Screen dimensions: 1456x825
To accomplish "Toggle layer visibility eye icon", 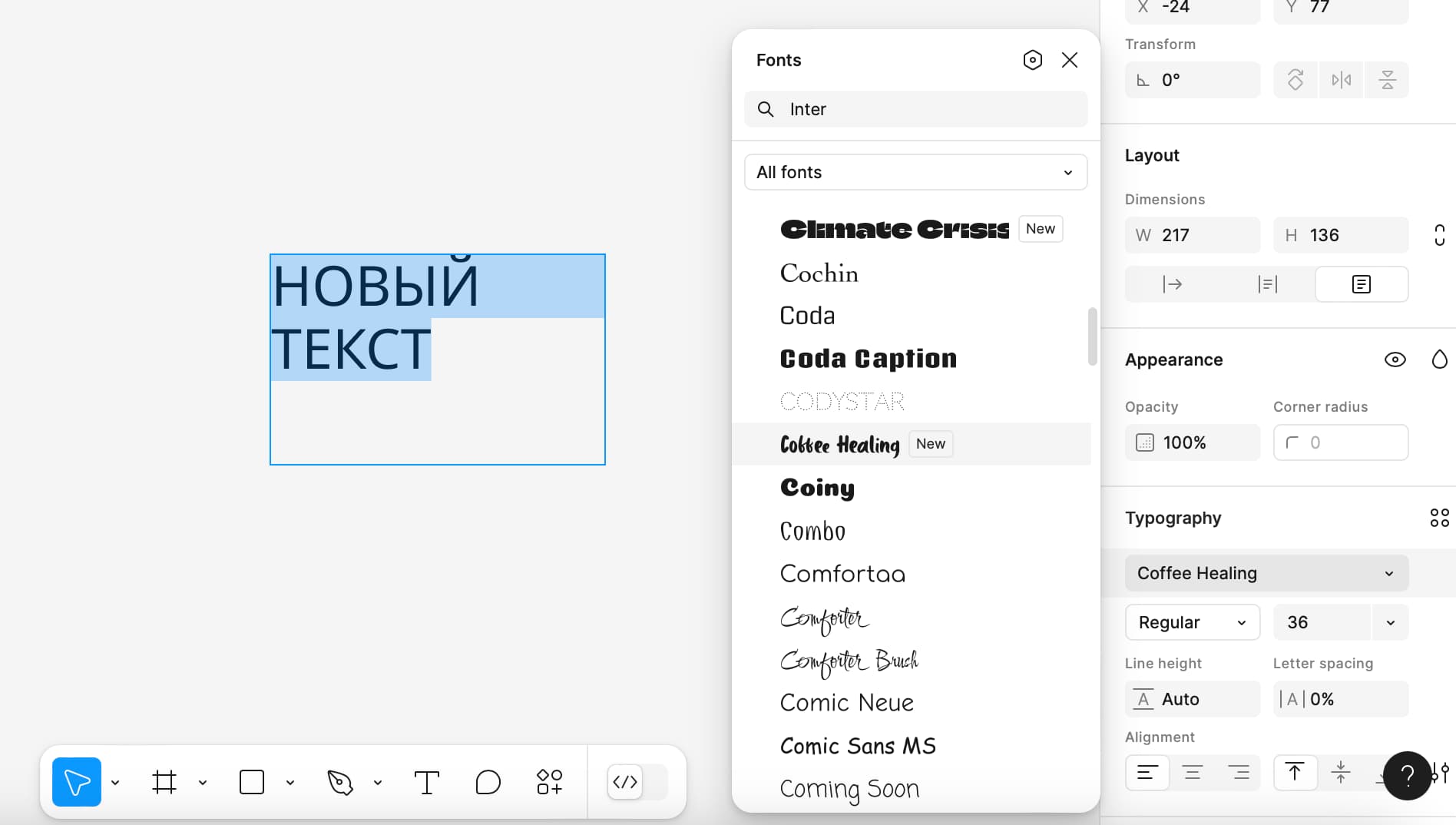I will tap(1395, 359).
